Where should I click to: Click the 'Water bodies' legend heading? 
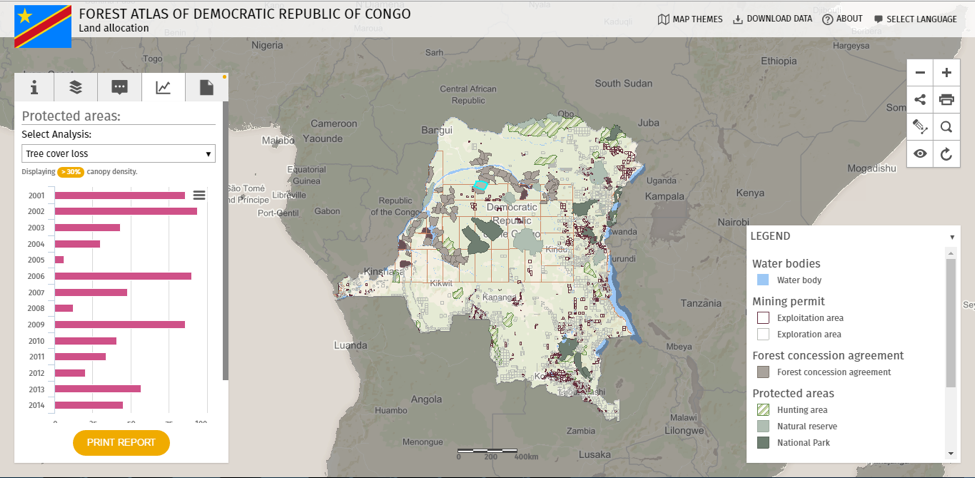click(786, 264)
